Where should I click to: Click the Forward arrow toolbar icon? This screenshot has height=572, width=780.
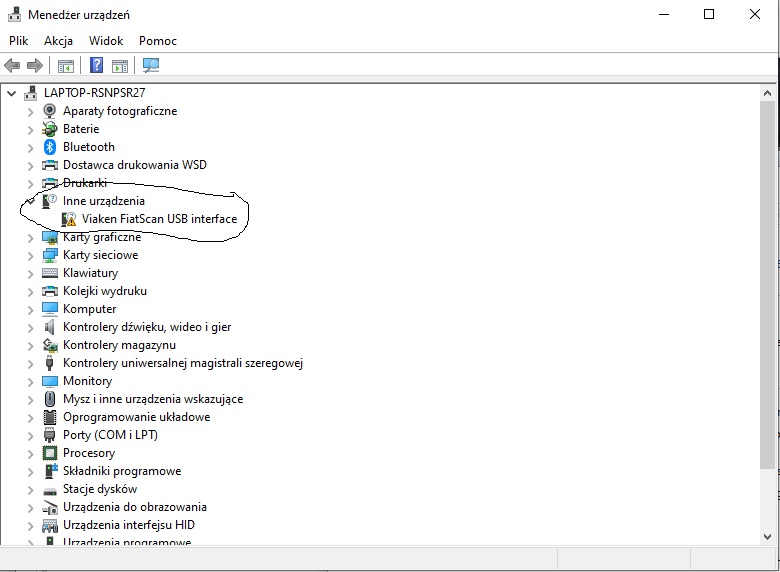pyautogui.click(x=35, y=65)
